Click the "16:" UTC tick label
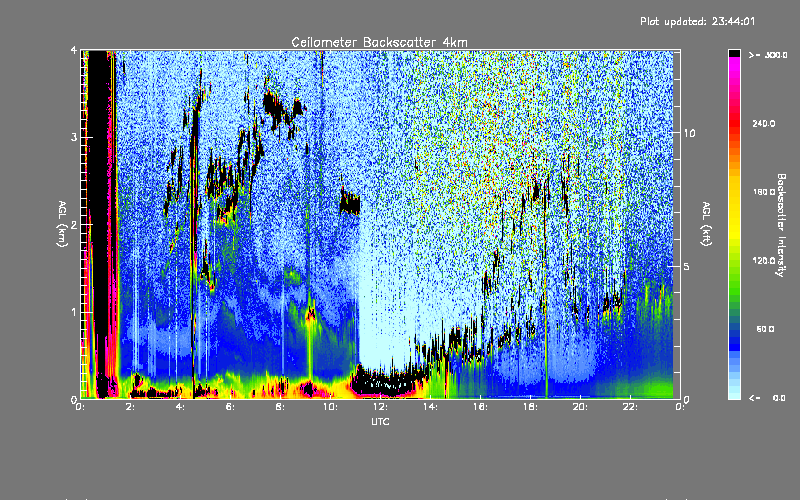Screen dimensions: 800x500 point(480,407)
